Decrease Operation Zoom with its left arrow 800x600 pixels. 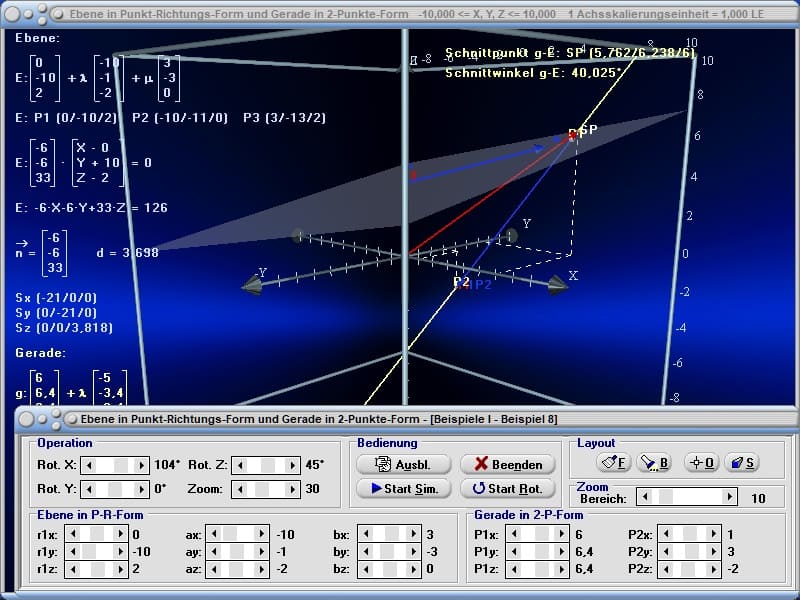240,489
